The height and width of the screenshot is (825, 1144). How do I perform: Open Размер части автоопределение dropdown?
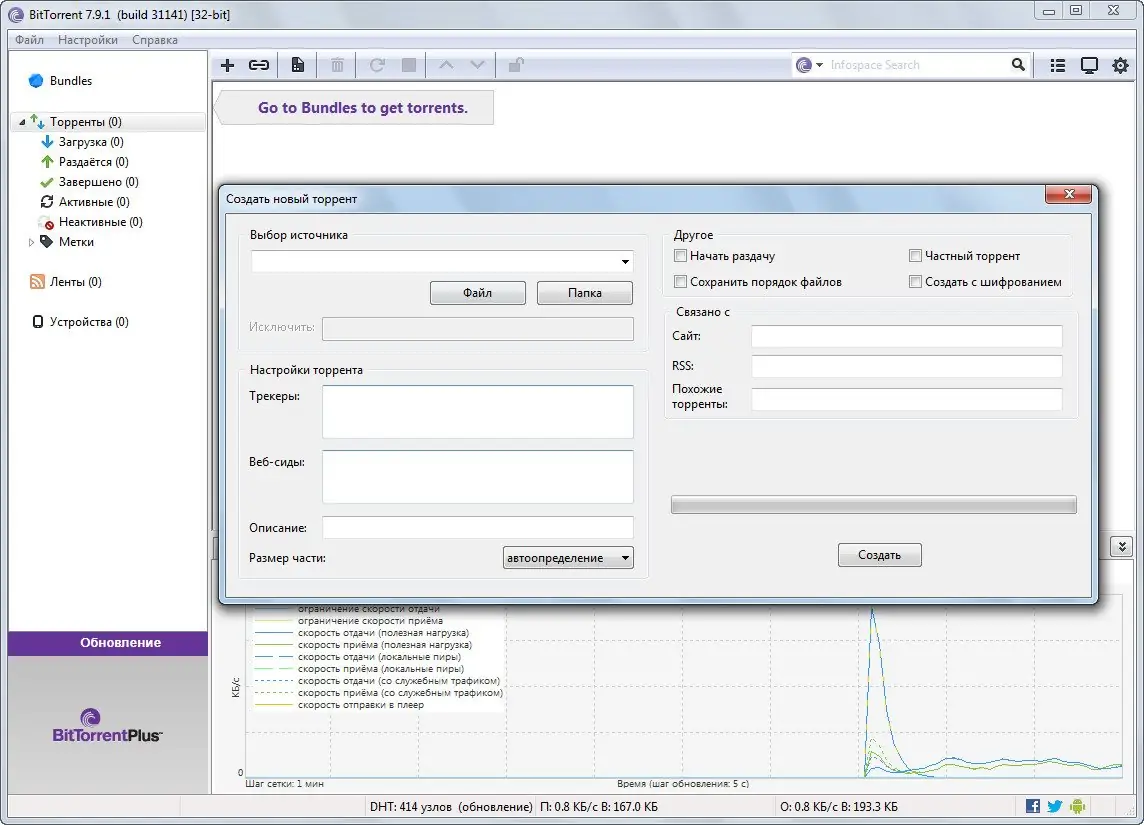[568, 558]
